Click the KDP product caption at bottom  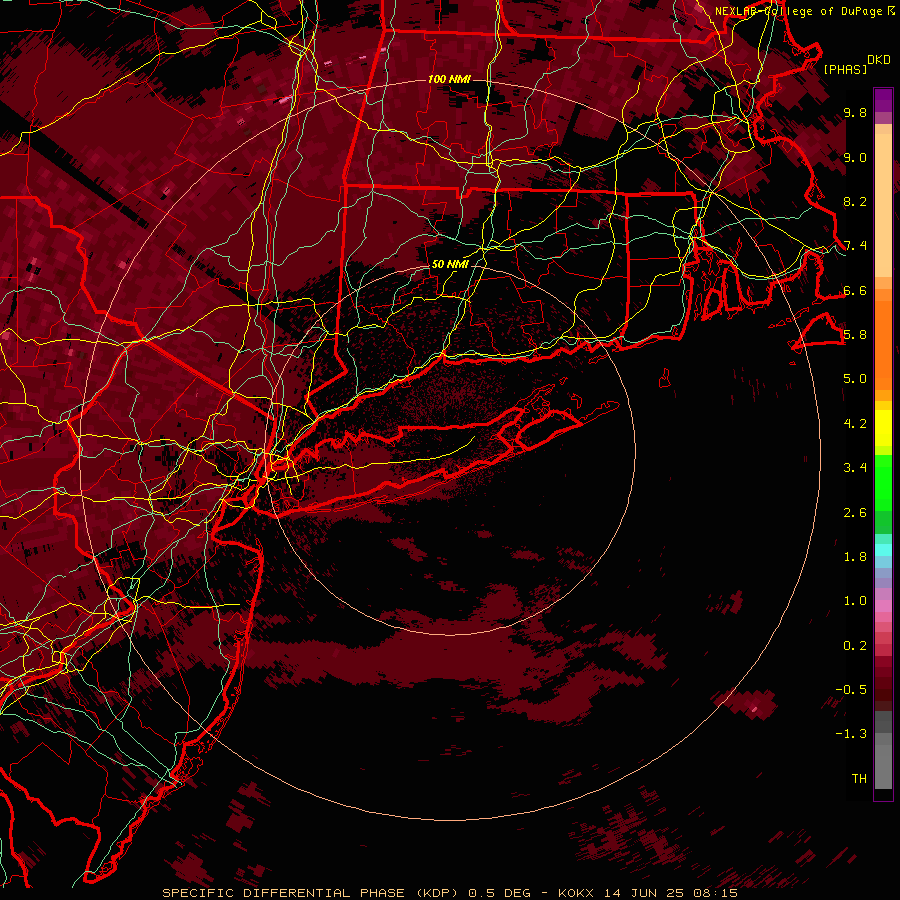(x=450, y=893)
